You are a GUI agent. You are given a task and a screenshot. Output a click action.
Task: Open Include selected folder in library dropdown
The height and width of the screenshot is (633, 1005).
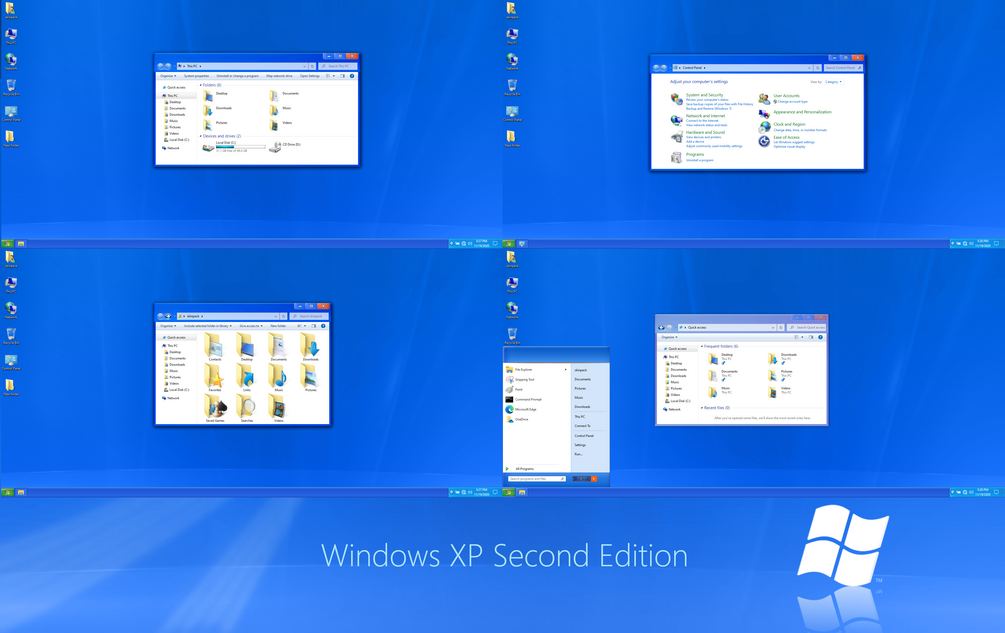click(x=208, y=325)
